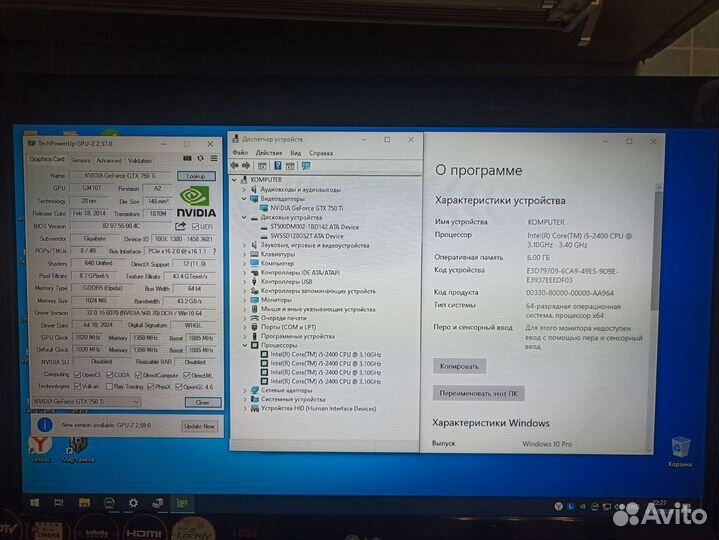Click the Lookup button in GPU-Z
719x540 pixels.
tap(196, 176)
